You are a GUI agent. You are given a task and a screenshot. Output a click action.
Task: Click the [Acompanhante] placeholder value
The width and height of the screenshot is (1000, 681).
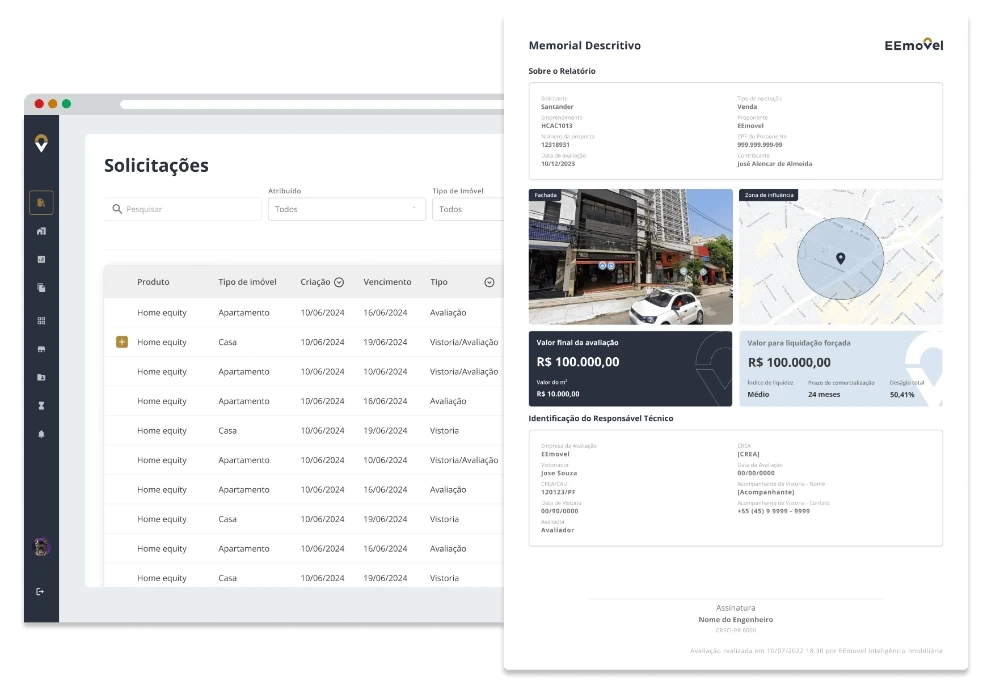pos(765,492)
